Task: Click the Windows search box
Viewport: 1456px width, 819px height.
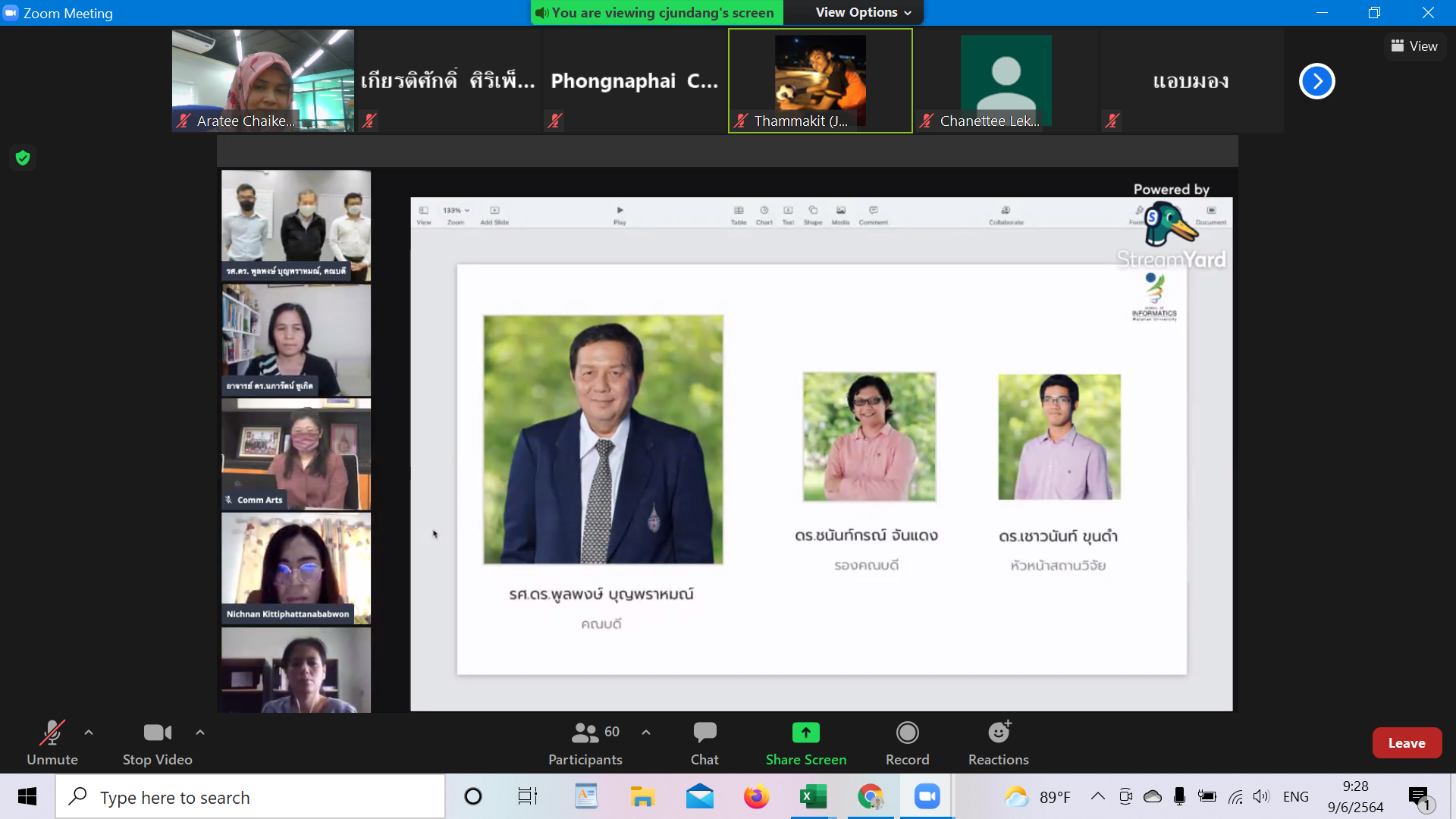Action: pos(250,797)
